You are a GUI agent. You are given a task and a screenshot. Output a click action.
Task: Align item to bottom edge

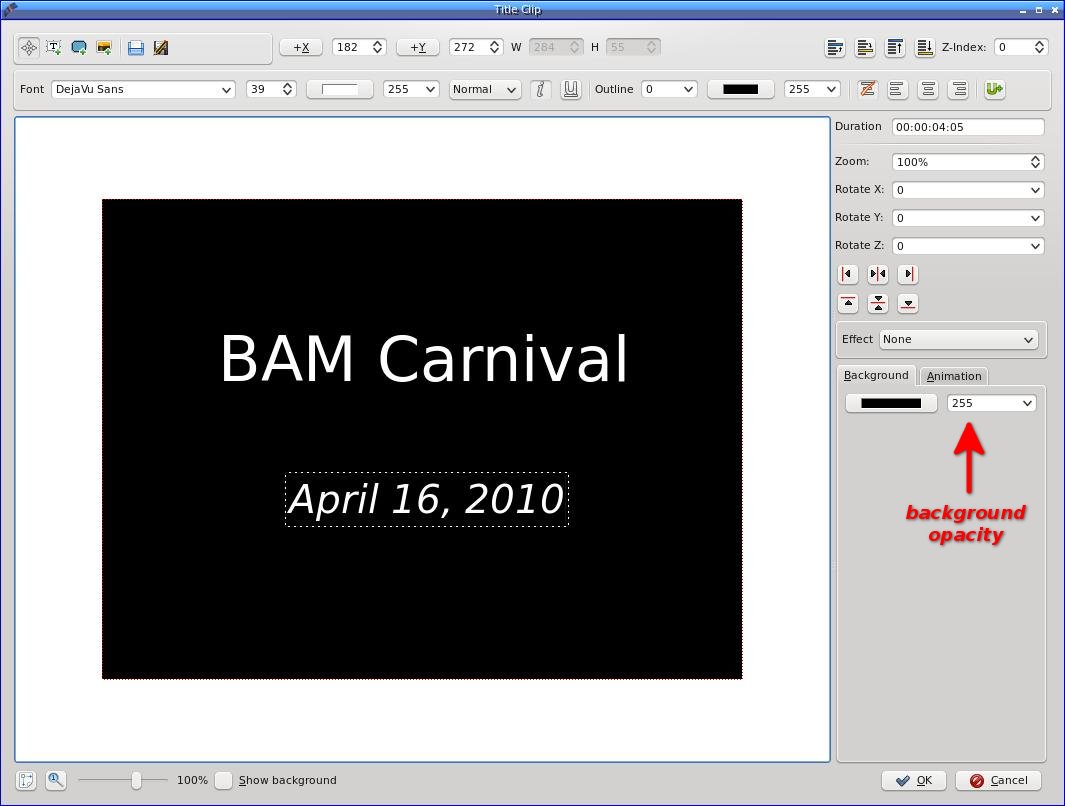(x=908, y=304)
